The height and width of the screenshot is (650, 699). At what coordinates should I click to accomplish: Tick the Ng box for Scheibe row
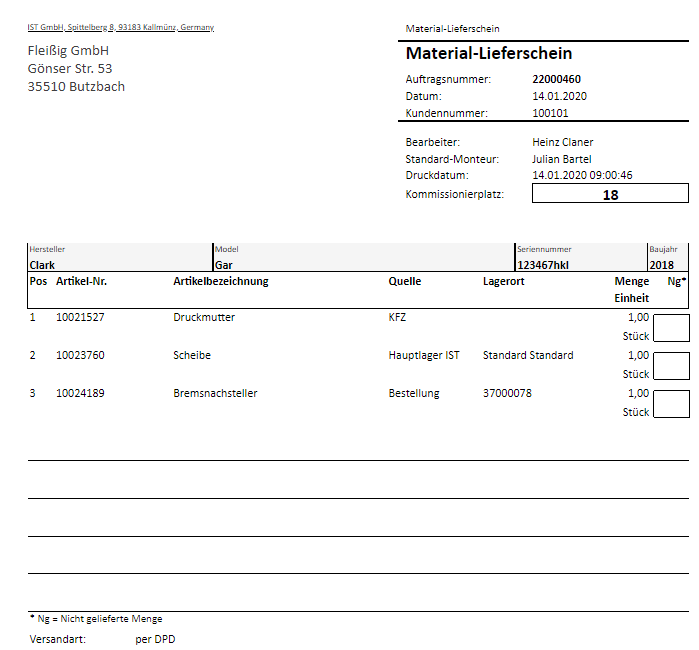[671, 365]
